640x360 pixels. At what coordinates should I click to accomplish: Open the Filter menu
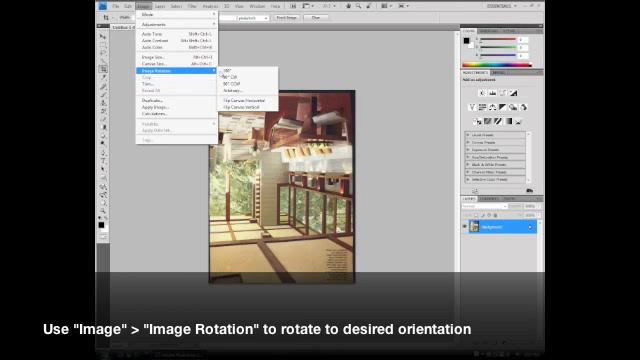192,6
